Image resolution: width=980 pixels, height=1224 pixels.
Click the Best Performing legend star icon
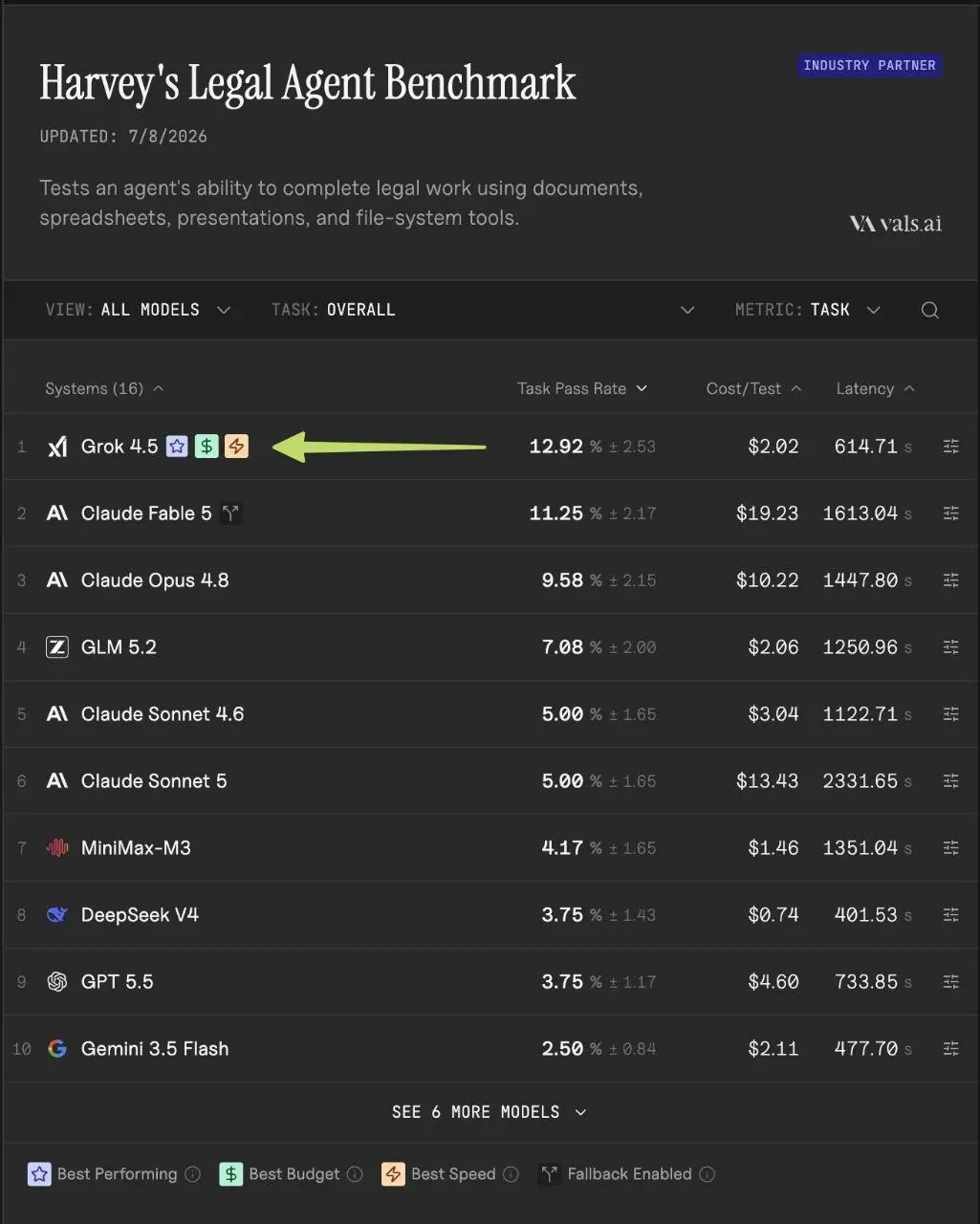click(39, 1174)
